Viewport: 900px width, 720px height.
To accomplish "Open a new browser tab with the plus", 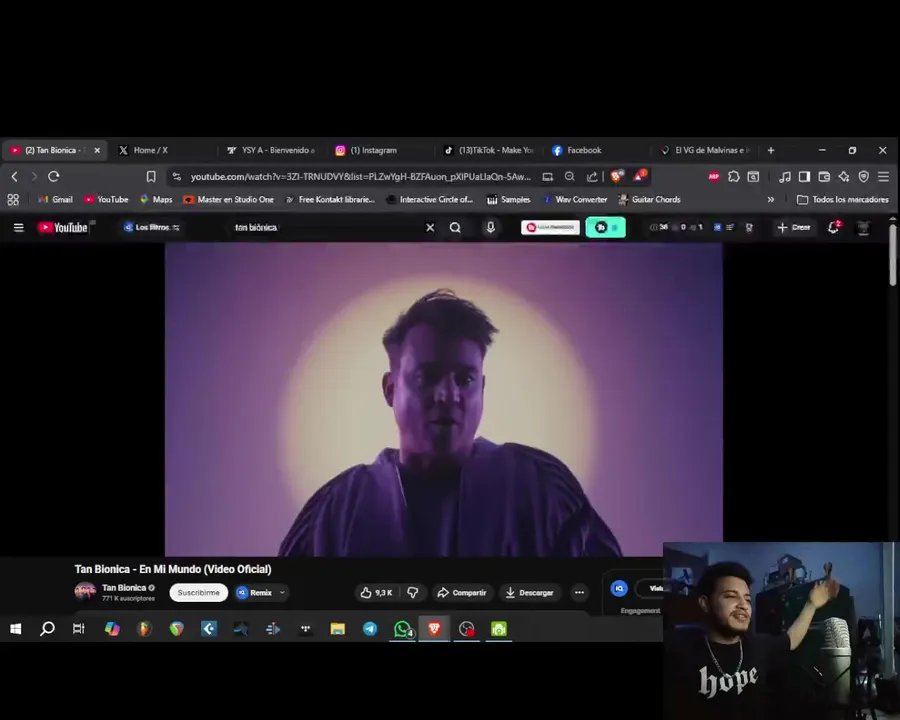I will tap(771, 150).
